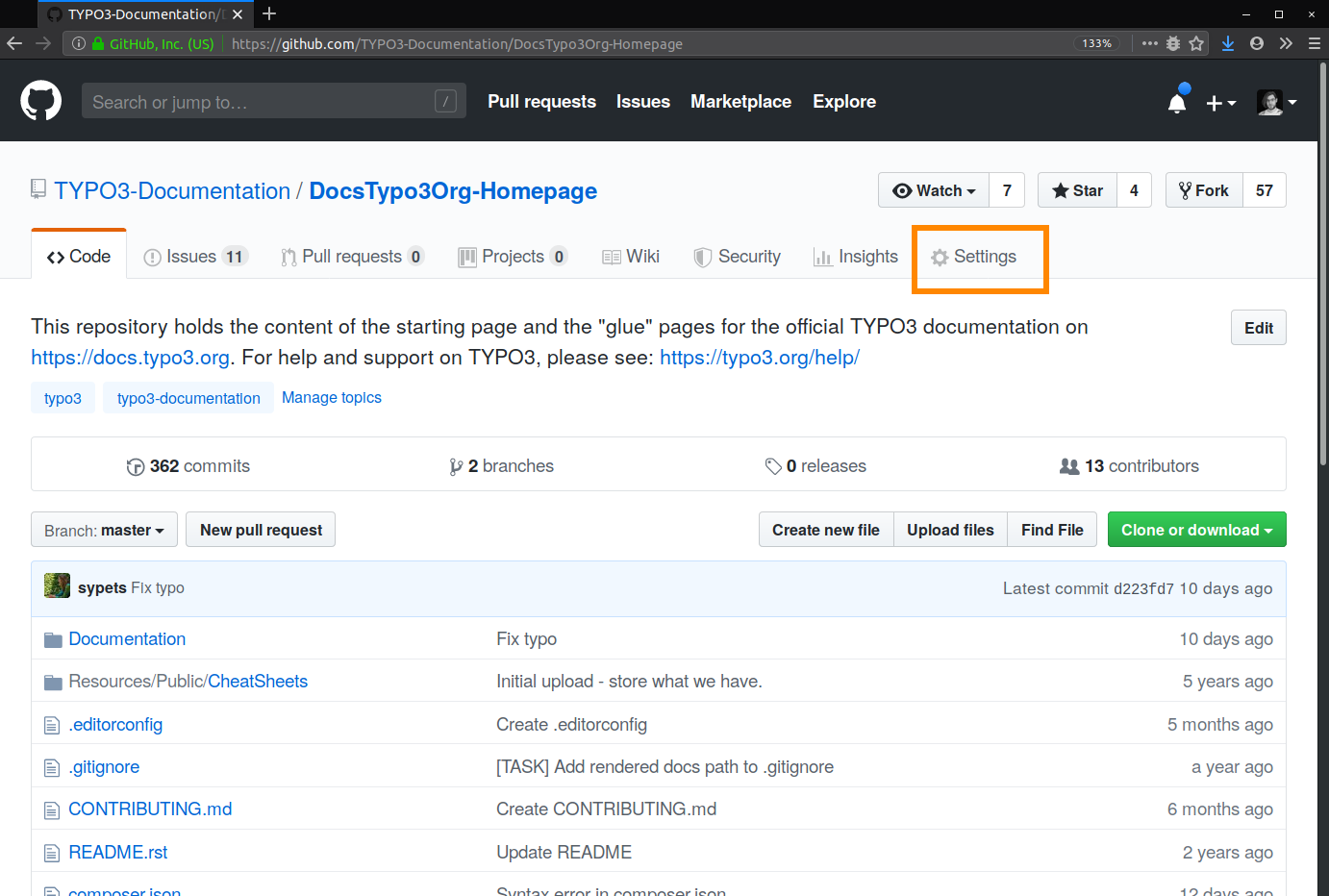The width and height of the screenshot is (1329, 896).
Task: Open the repository Settings tab
Action: click(x=974, y=256)
